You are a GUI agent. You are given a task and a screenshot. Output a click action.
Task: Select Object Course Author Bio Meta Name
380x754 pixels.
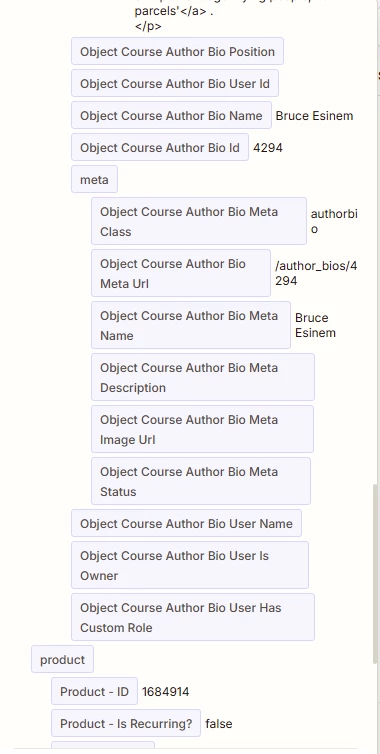(x=191, y=325)
